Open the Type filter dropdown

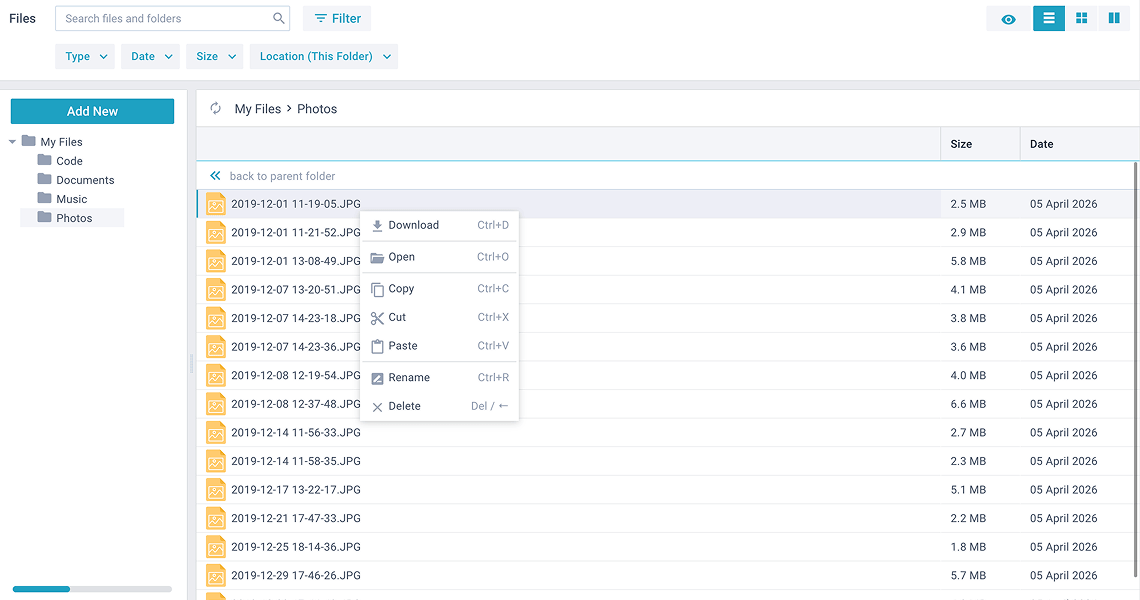(x=85, y=57)
